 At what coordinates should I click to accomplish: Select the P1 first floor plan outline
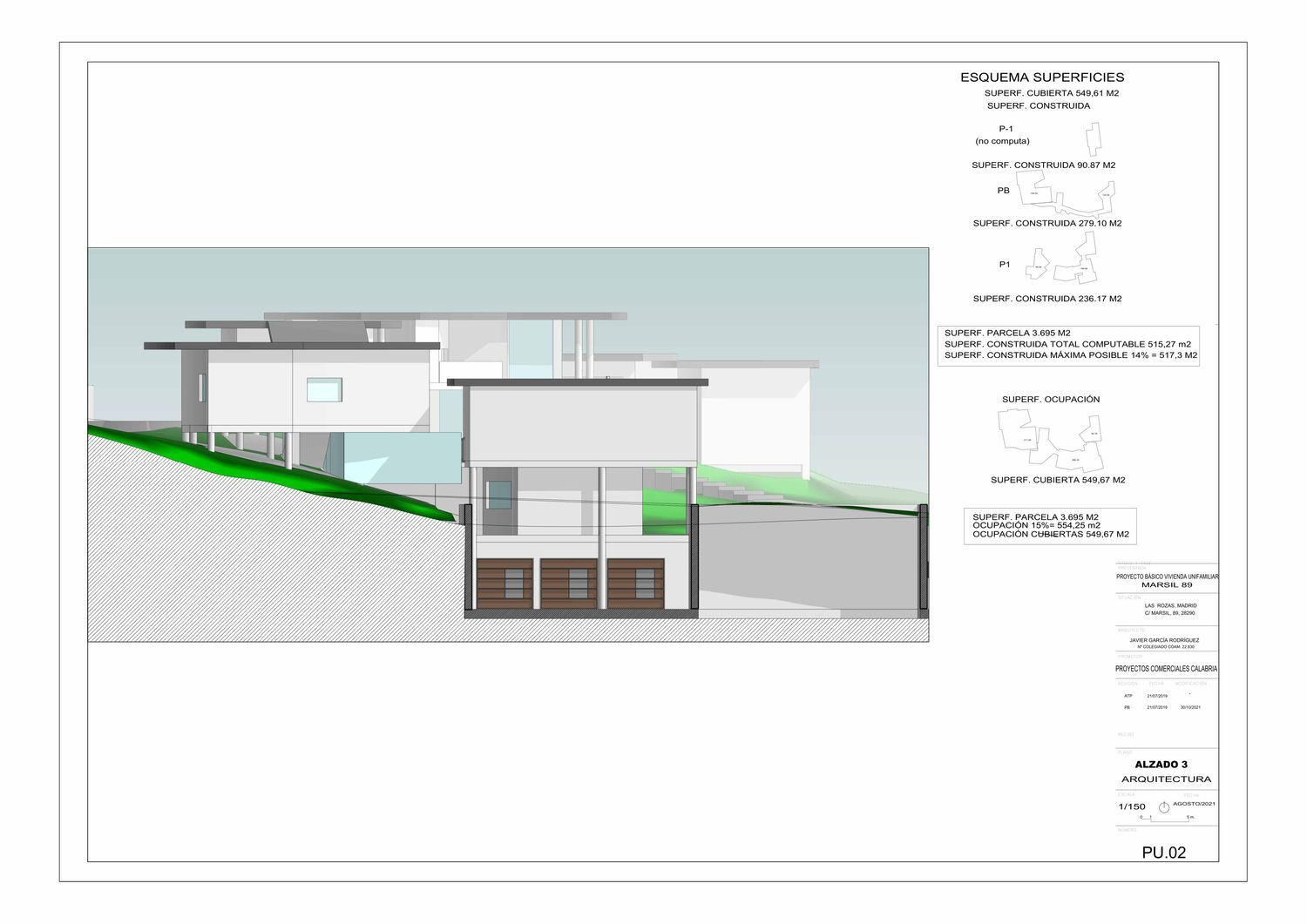pos(1063,262)
